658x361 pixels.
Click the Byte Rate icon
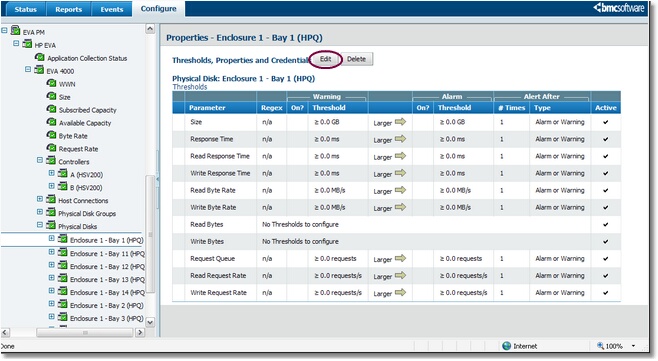tap(51, 135)
